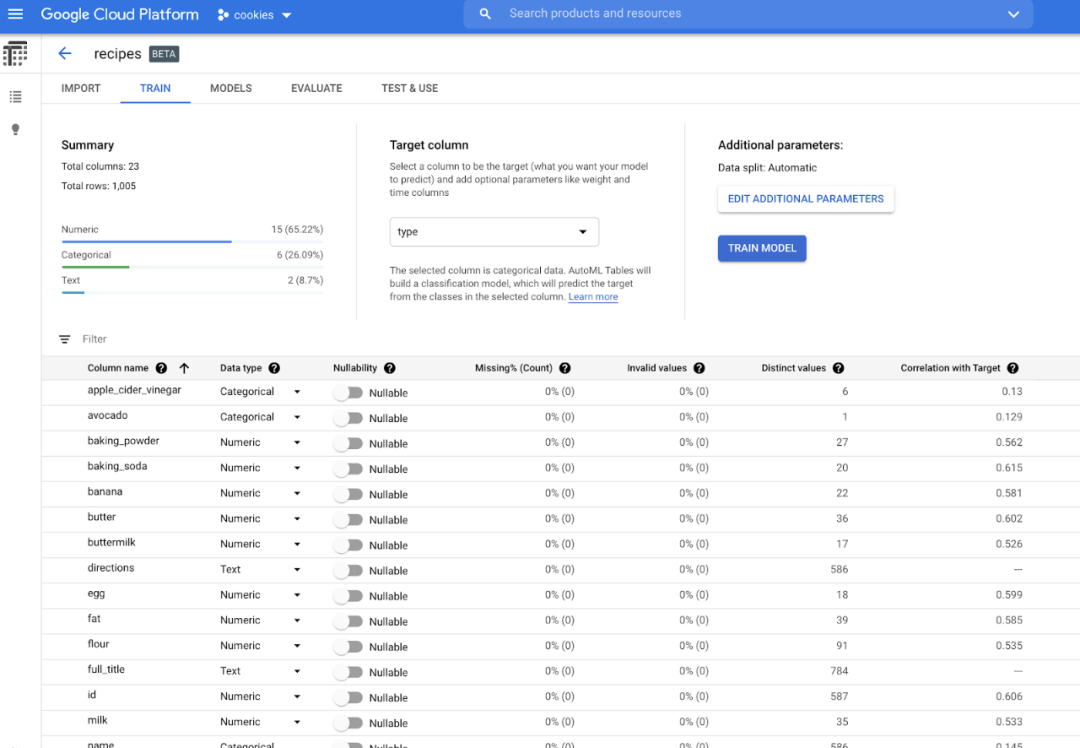1080x748 pixels.
Task: Open data type dropdown for avocado
Action: click(297, 418)
